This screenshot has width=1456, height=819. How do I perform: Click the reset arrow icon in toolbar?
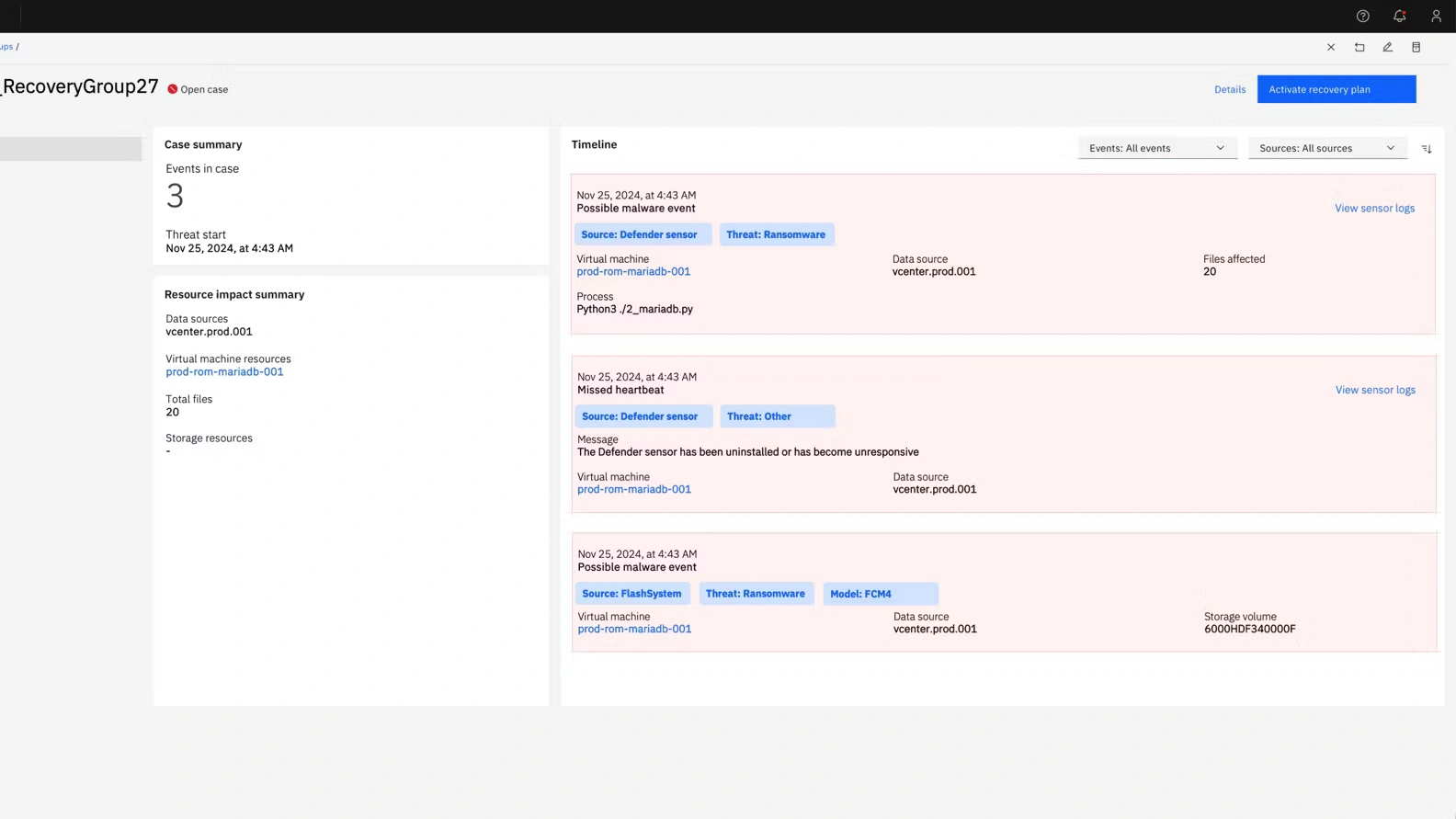coord(1359,47)
